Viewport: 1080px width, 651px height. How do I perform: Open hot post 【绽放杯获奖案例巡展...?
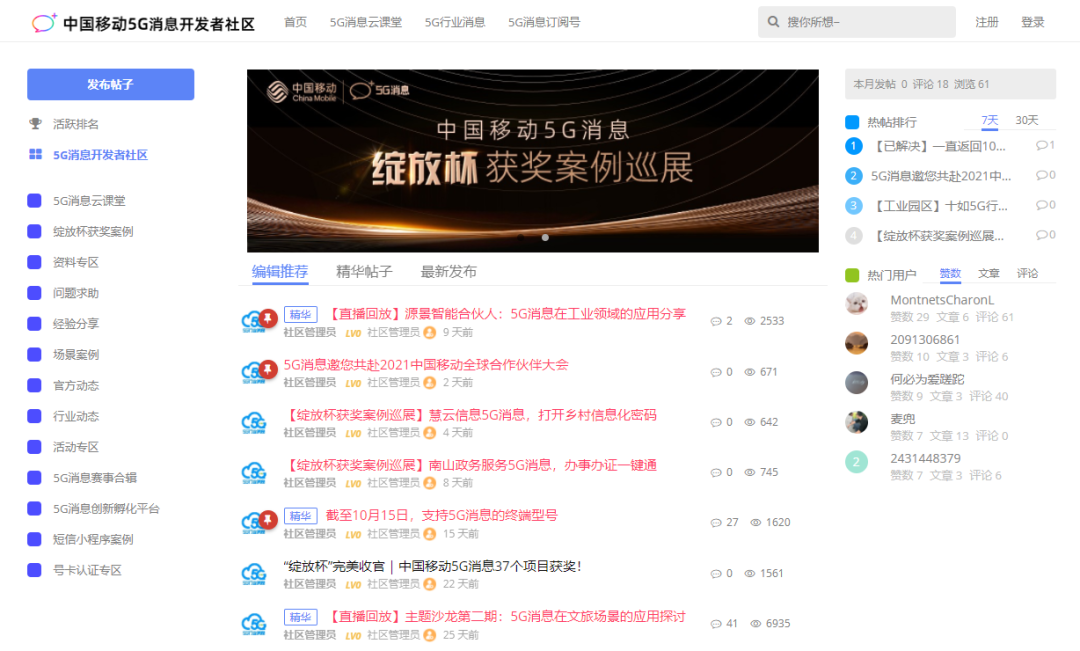pyautogui.click(x=937, y=236)
